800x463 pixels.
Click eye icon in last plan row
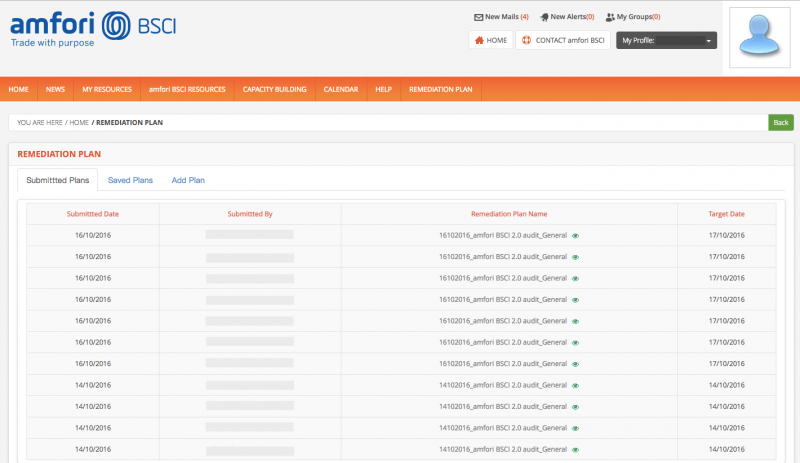(x=575, y=449)
